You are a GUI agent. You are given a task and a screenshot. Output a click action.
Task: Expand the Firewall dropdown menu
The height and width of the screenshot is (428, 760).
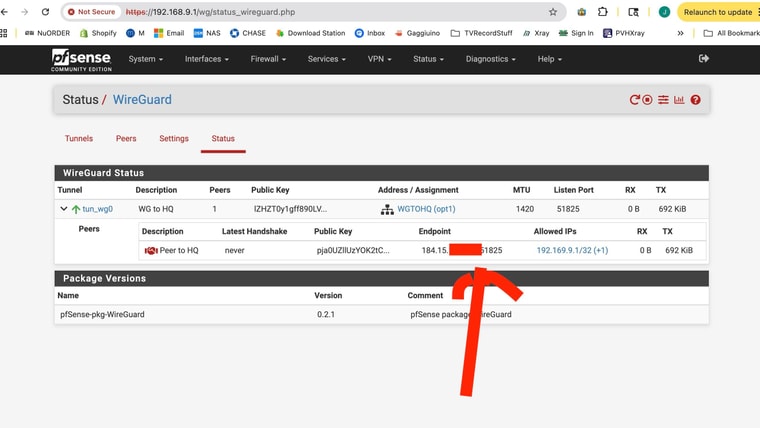[268, 59]
